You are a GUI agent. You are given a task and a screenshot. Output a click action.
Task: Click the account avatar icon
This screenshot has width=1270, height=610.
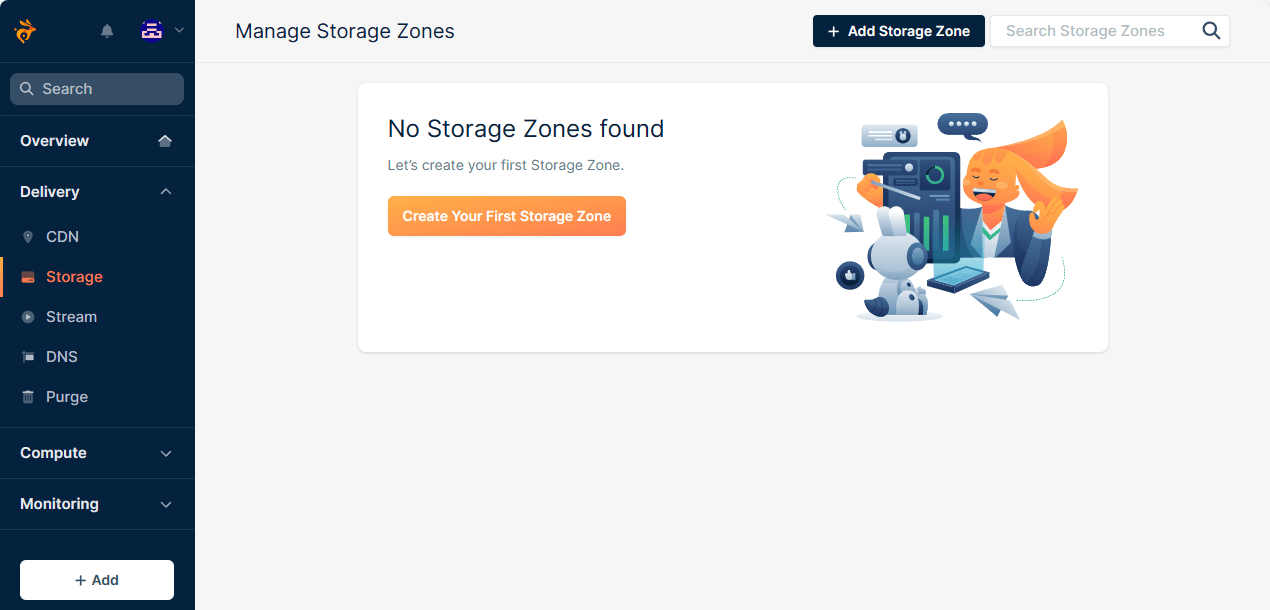[x=152, y=31]
